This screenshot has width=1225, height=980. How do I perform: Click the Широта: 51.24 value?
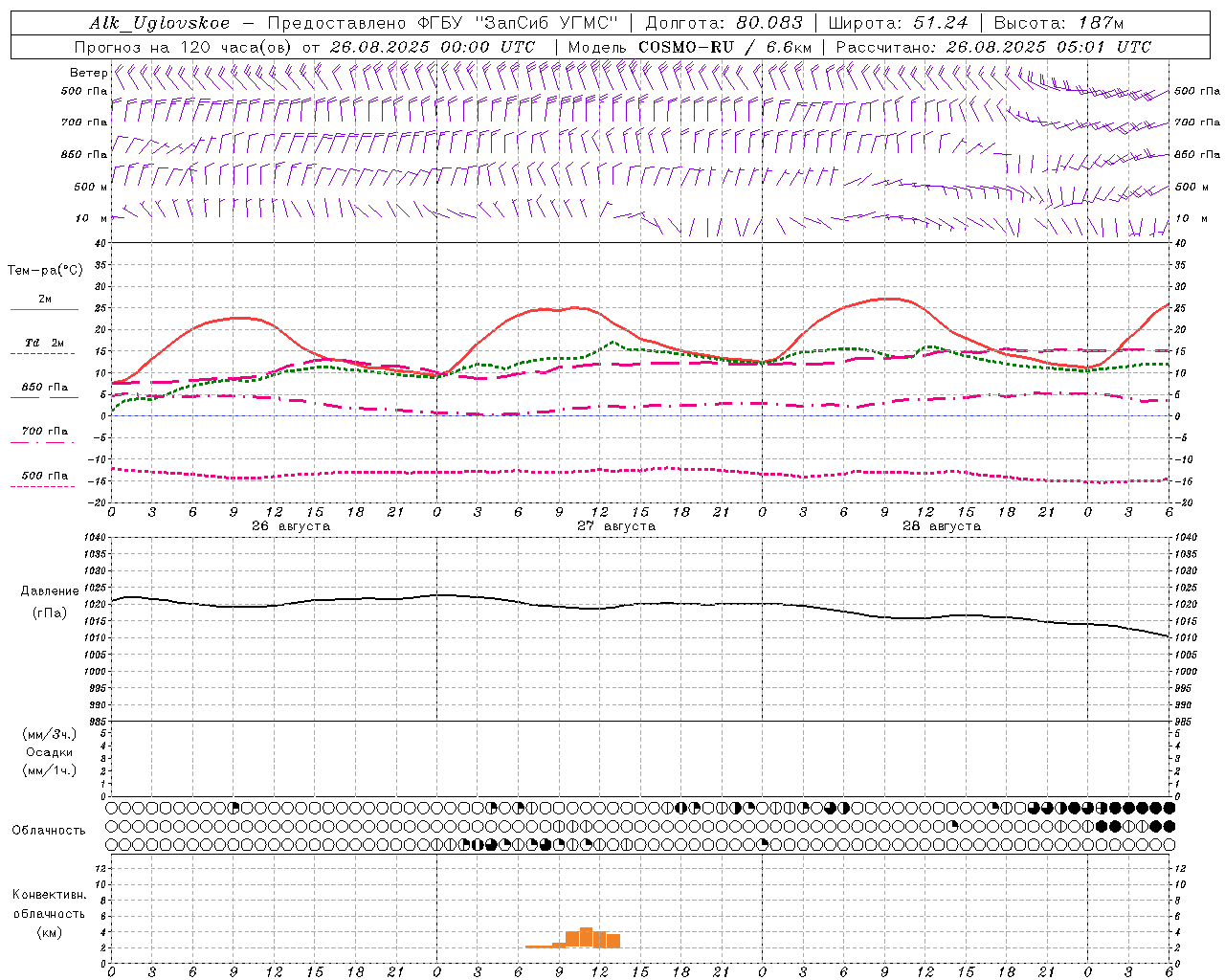[x=898, y=23]
